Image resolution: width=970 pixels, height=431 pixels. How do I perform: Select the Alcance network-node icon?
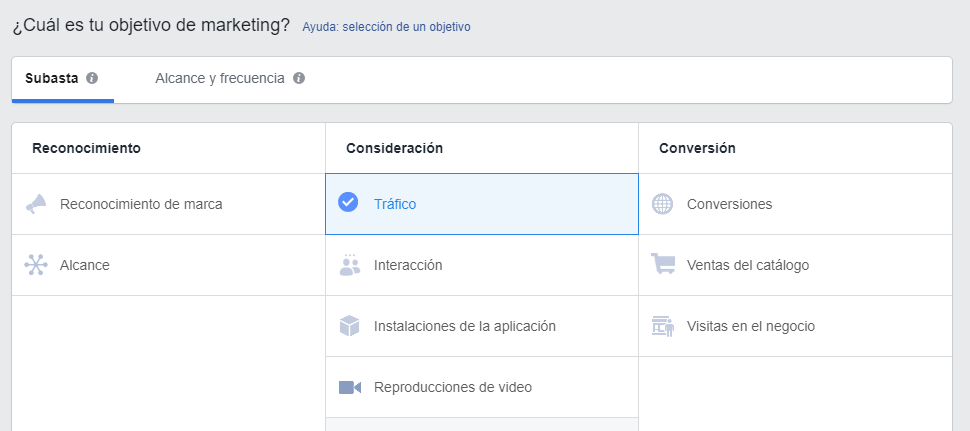click(x=36, y=265)
